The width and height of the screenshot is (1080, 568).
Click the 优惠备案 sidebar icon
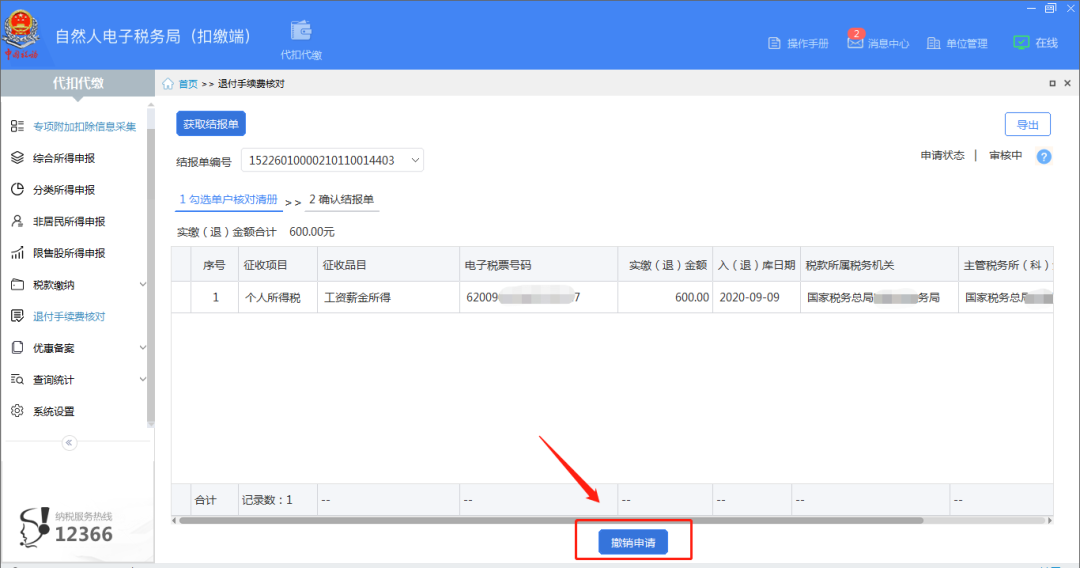17,348
